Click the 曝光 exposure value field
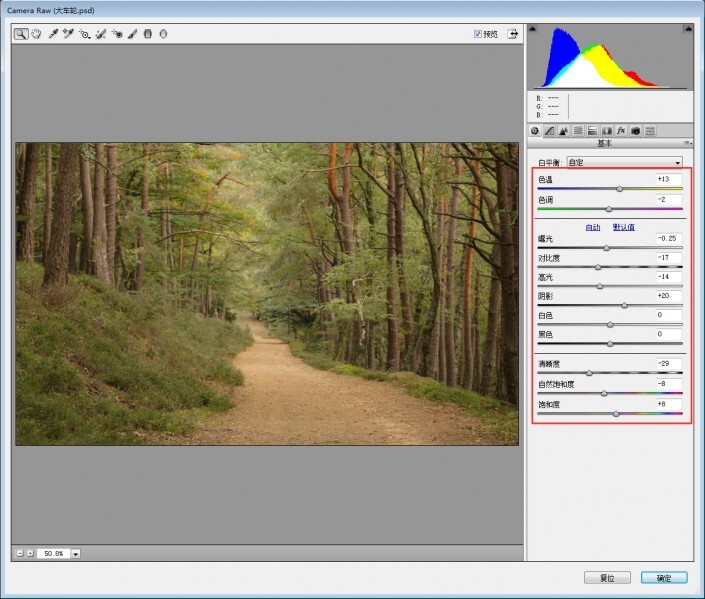 (x=668, y=238)
